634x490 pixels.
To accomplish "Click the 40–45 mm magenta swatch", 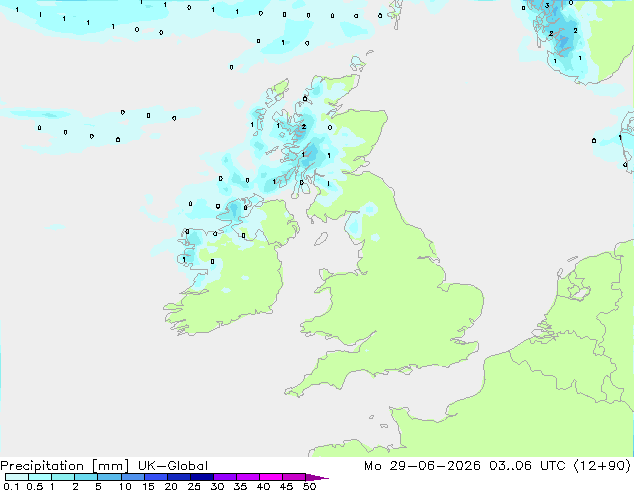I will (271, 477).
